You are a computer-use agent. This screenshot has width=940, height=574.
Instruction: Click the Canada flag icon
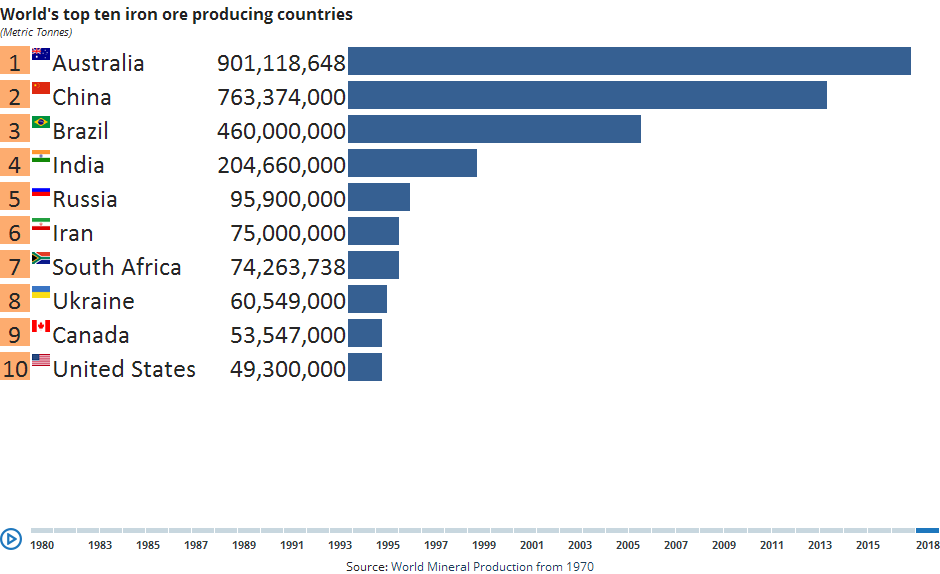point(41,326)
